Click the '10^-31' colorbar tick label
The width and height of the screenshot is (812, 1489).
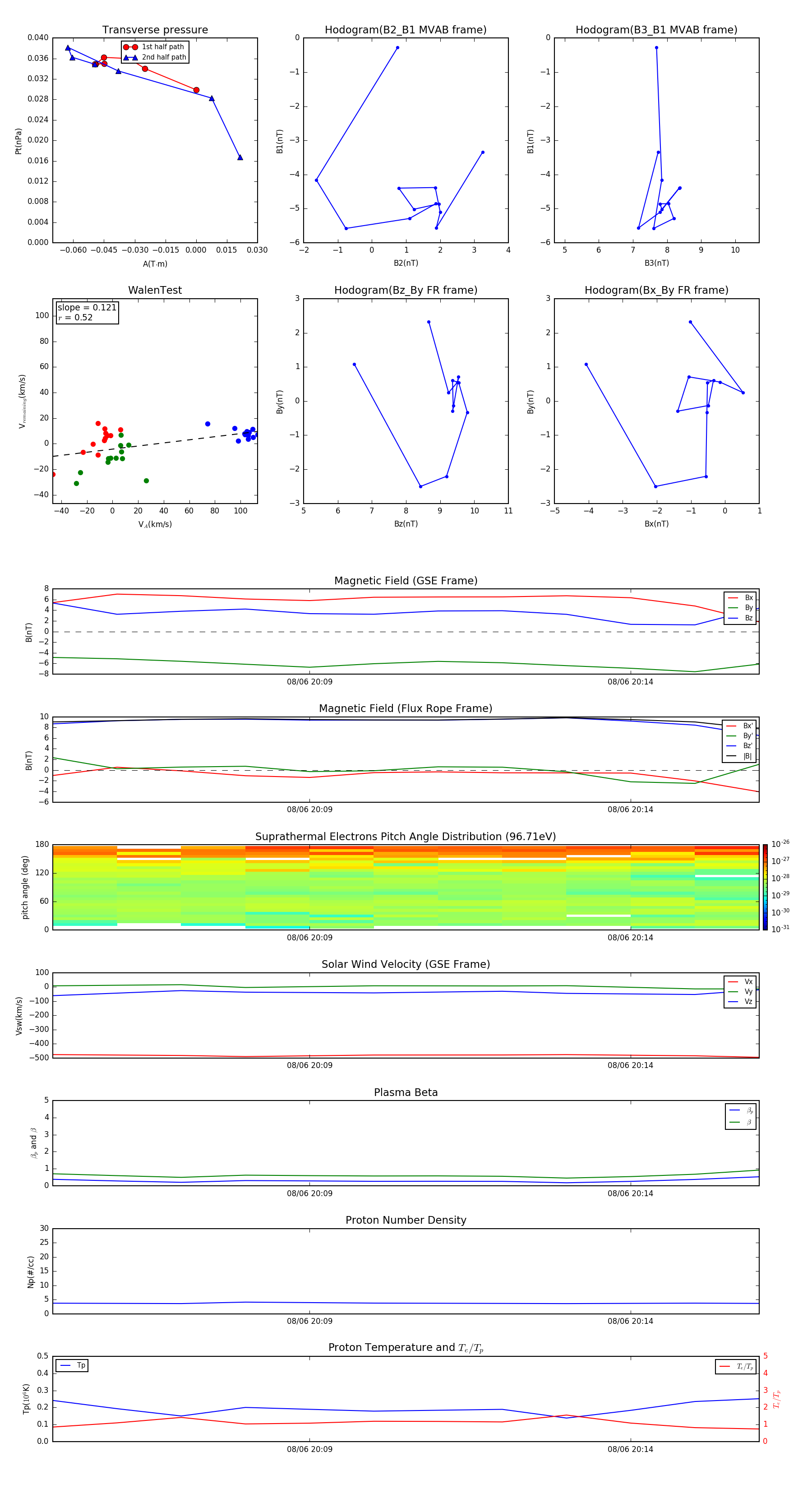(x=780, y=929)
